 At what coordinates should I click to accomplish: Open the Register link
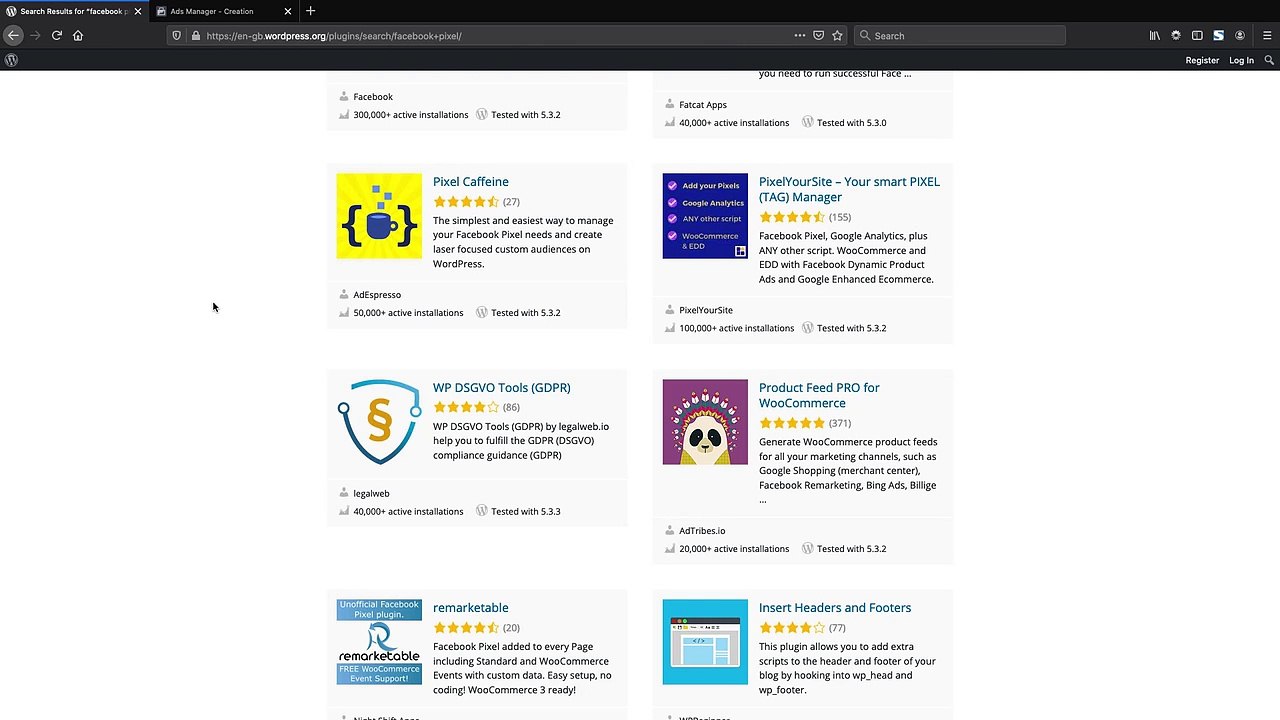[1202, 60]
